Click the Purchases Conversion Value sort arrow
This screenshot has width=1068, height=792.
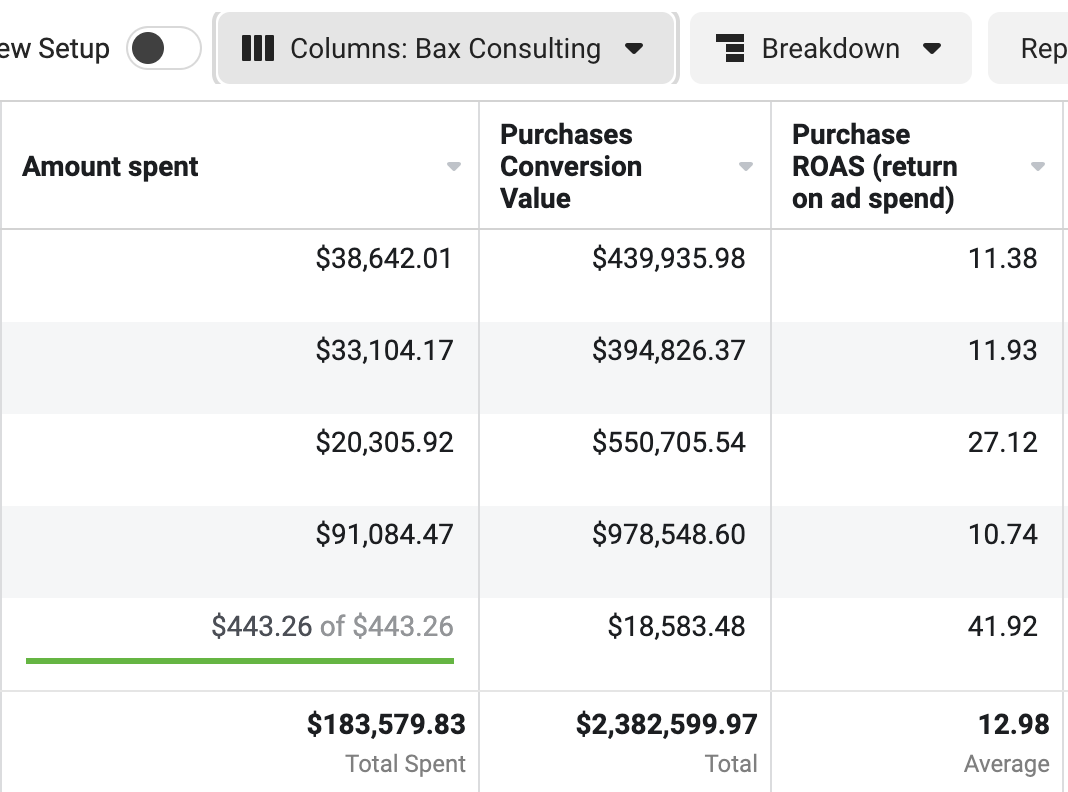pyautogui.click(x=746, y=167)
